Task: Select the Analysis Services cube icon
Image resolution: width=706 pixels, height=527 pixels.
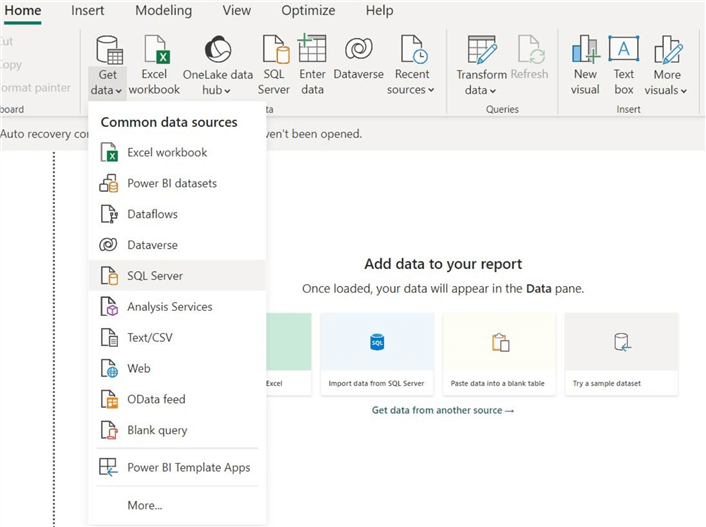Action: pyautogui.click(x=109, y=307)
